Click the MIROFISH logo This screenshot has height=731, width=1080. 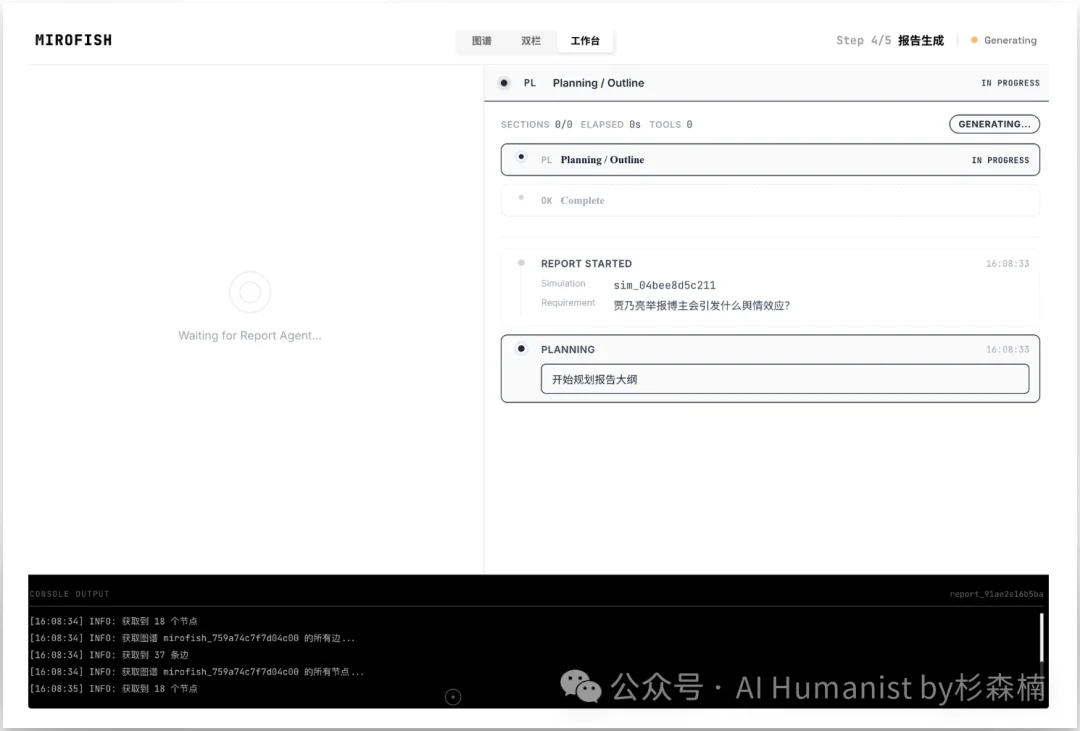tap(73, 41)
